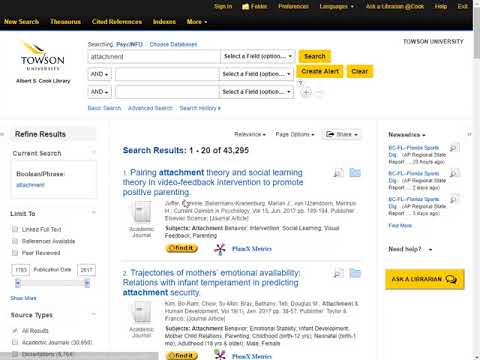Open second AND operator dropdown
Image resolution: width=480 pixels, height=360 pixels.
pyautogui.click(x=99, y=92)
